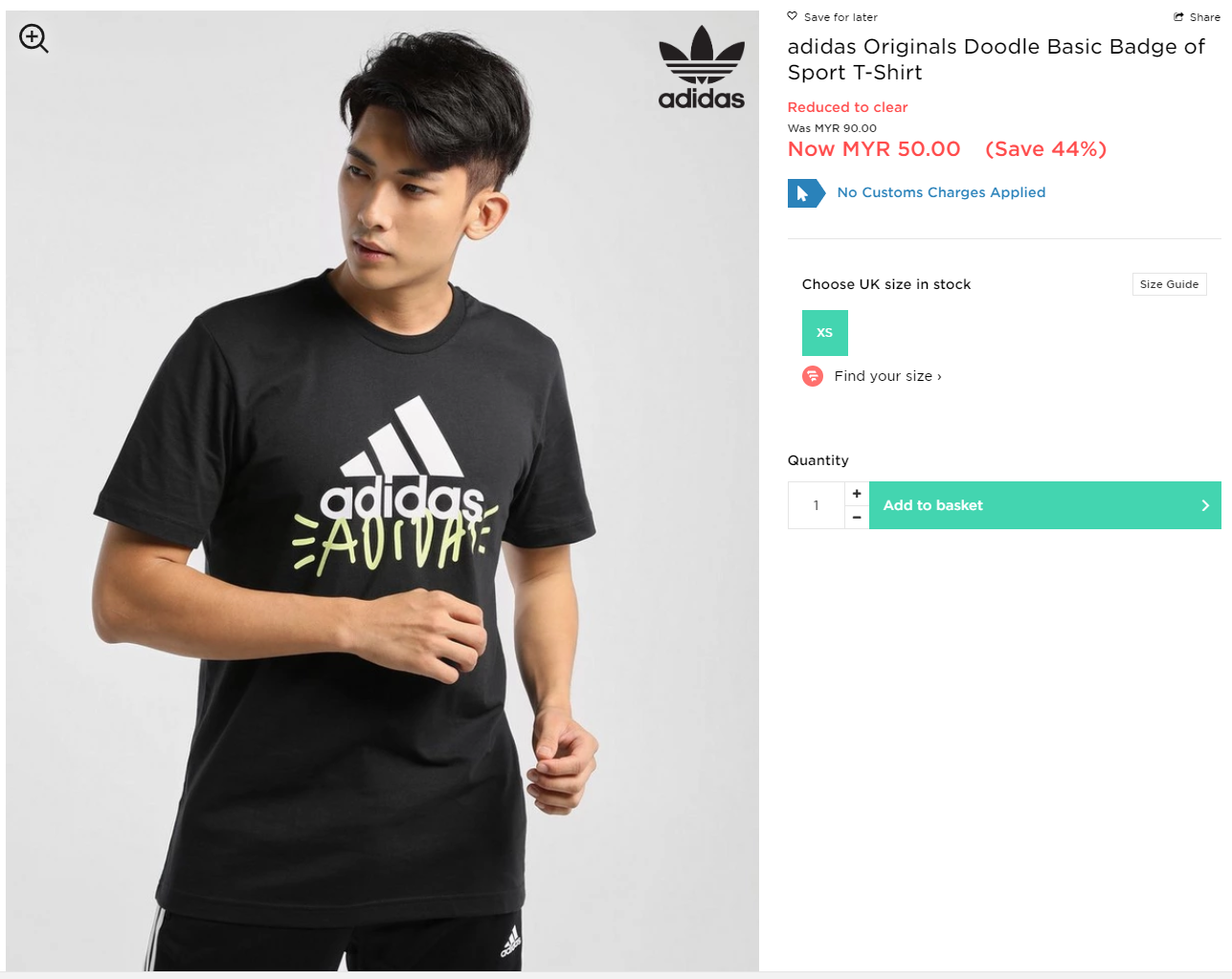Image resolution: width=1232 pixels, height=979 pixels.
Task: Click the No Customs Charges Applied link
Action: tap(941, 192)
